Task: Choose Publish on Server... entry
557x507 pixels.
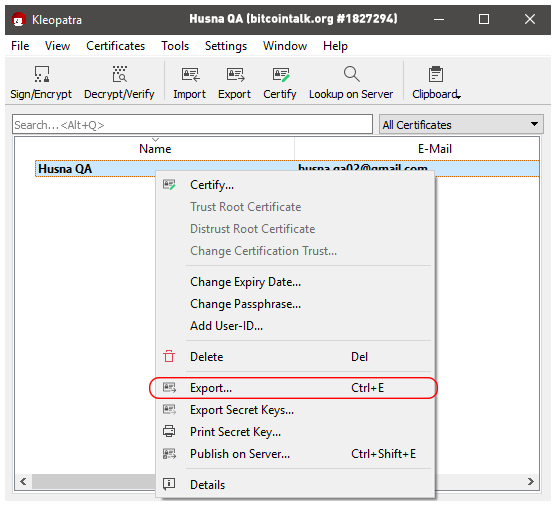Action: [295, 454]
